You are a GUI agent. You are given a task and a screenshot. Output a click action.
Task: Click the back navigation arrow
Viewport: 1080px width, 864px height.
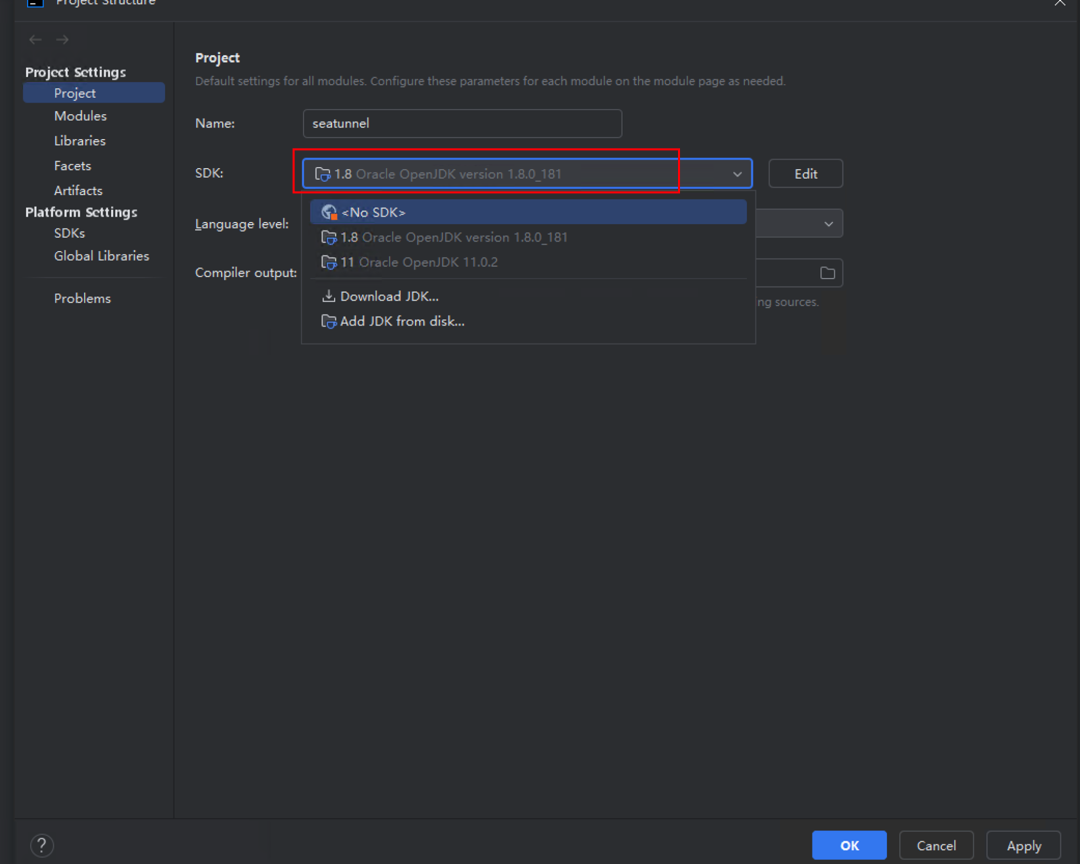pos(35,40)
